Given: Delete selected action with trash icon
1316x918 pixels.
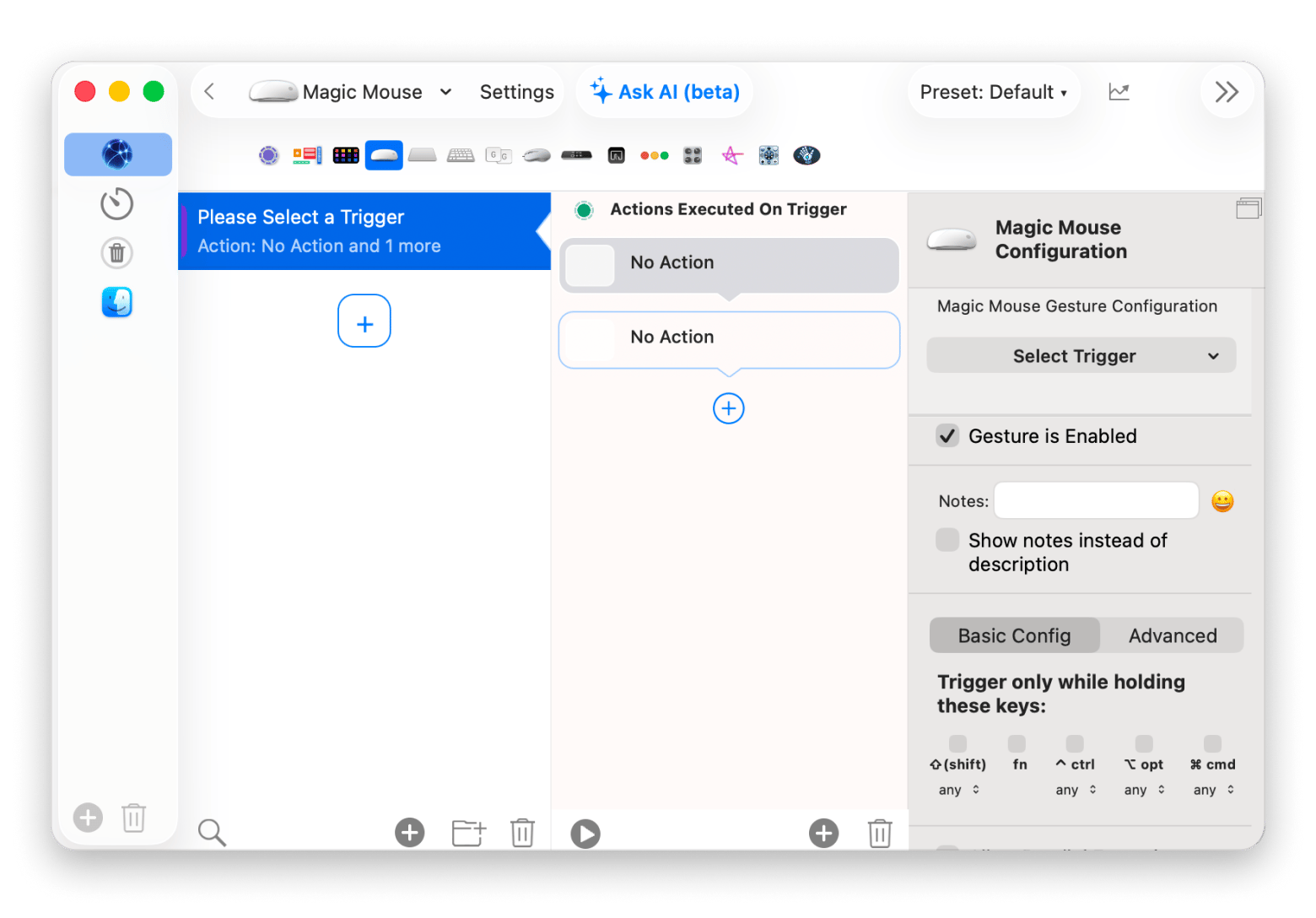Looking at the screenshot, I should (880, 833).
